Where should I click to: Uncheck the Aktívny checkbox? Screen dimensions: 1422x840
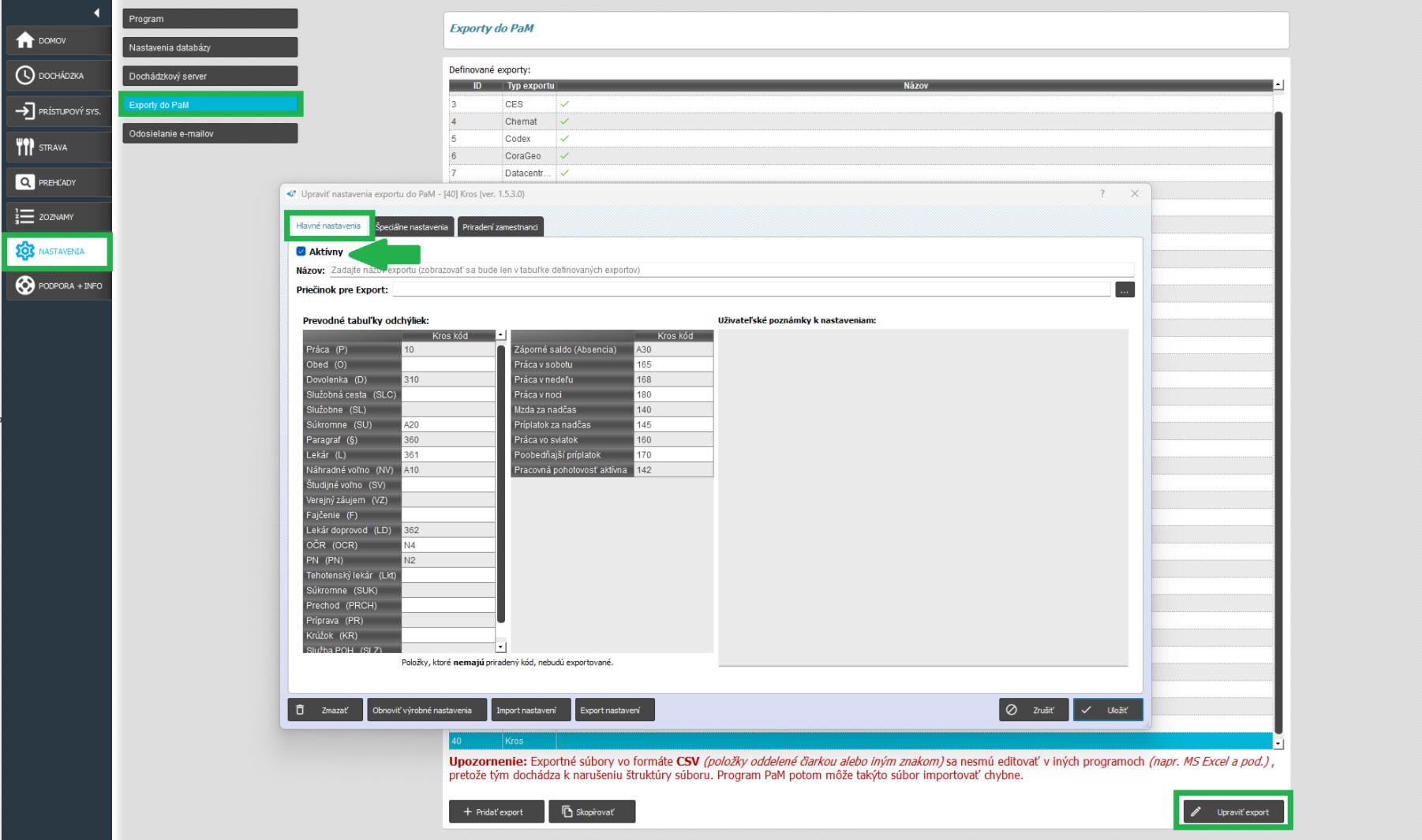301,252
